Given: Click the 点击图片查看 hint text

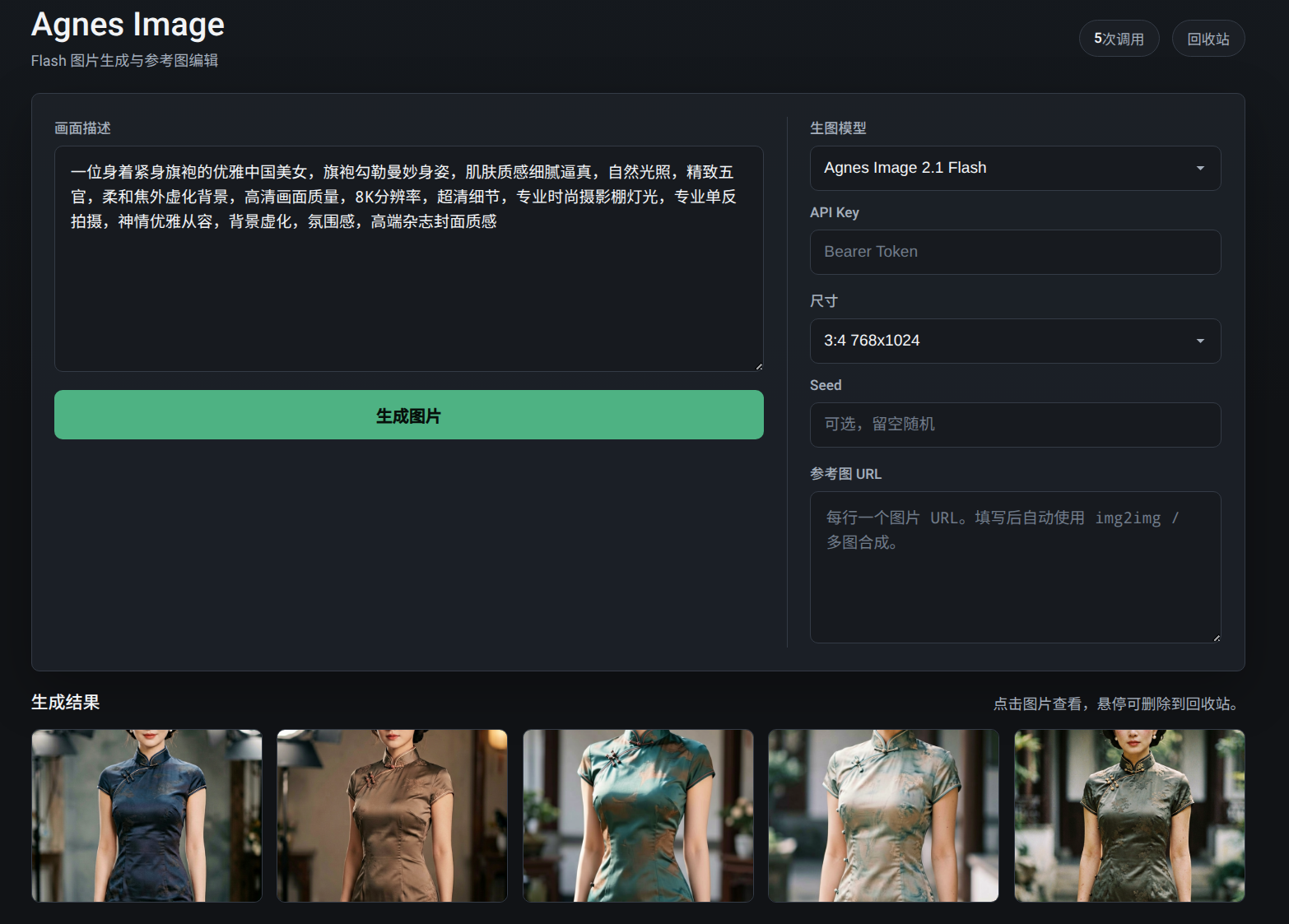Looking at the screenshot, I should 1115,703.
